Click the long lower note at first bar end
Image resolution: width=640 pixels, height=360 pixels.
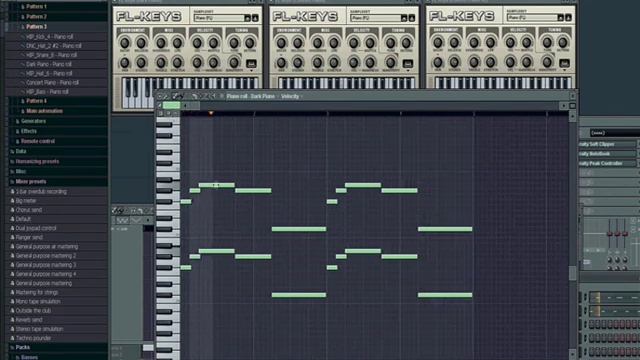(x=299, y=295)
